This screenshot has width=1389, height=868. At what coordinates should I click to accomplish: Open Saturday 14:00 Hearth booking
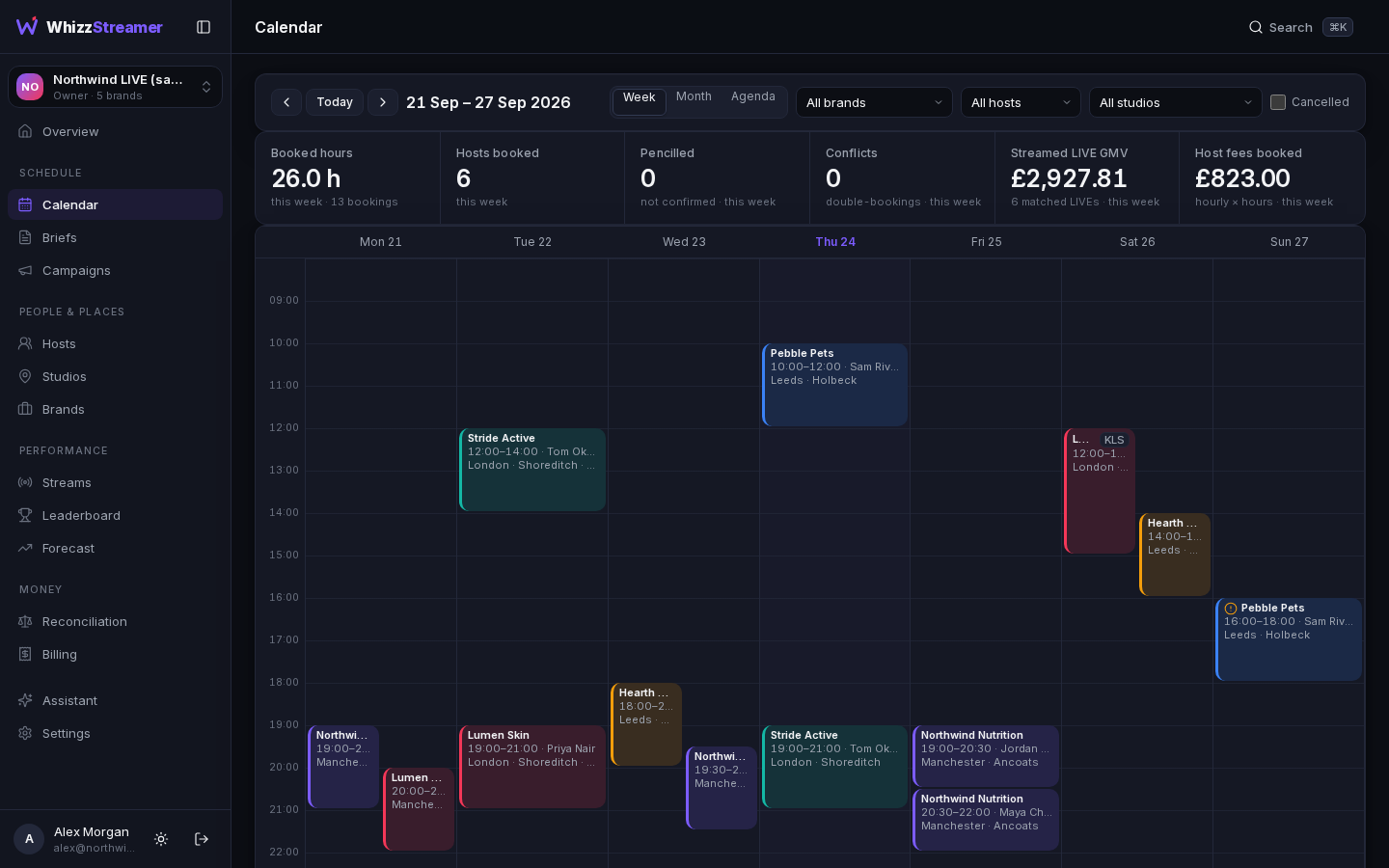coord(1175,555)
